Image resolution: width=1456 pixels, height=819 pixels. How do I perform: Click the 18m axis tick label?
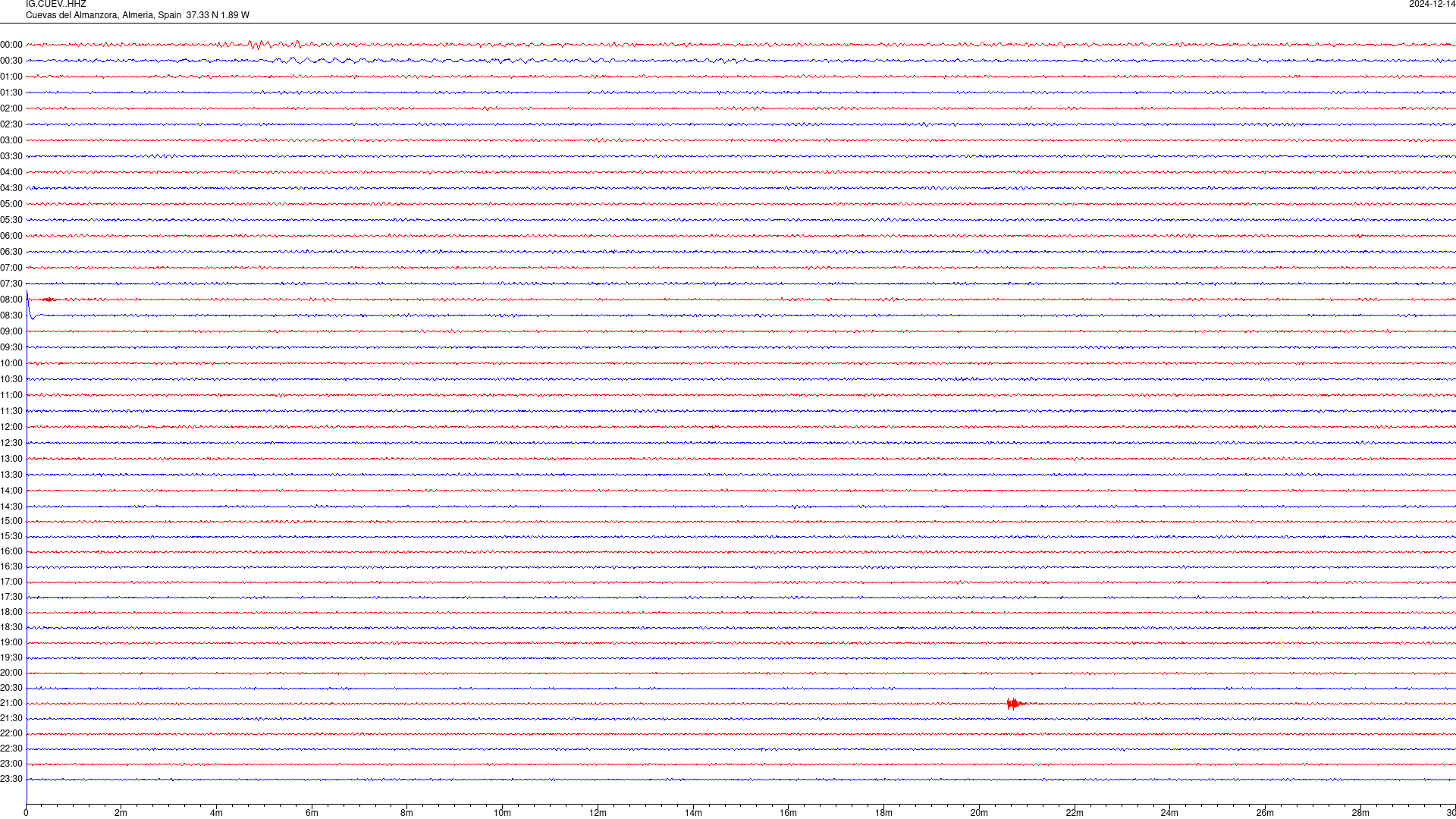coord(883,813)
